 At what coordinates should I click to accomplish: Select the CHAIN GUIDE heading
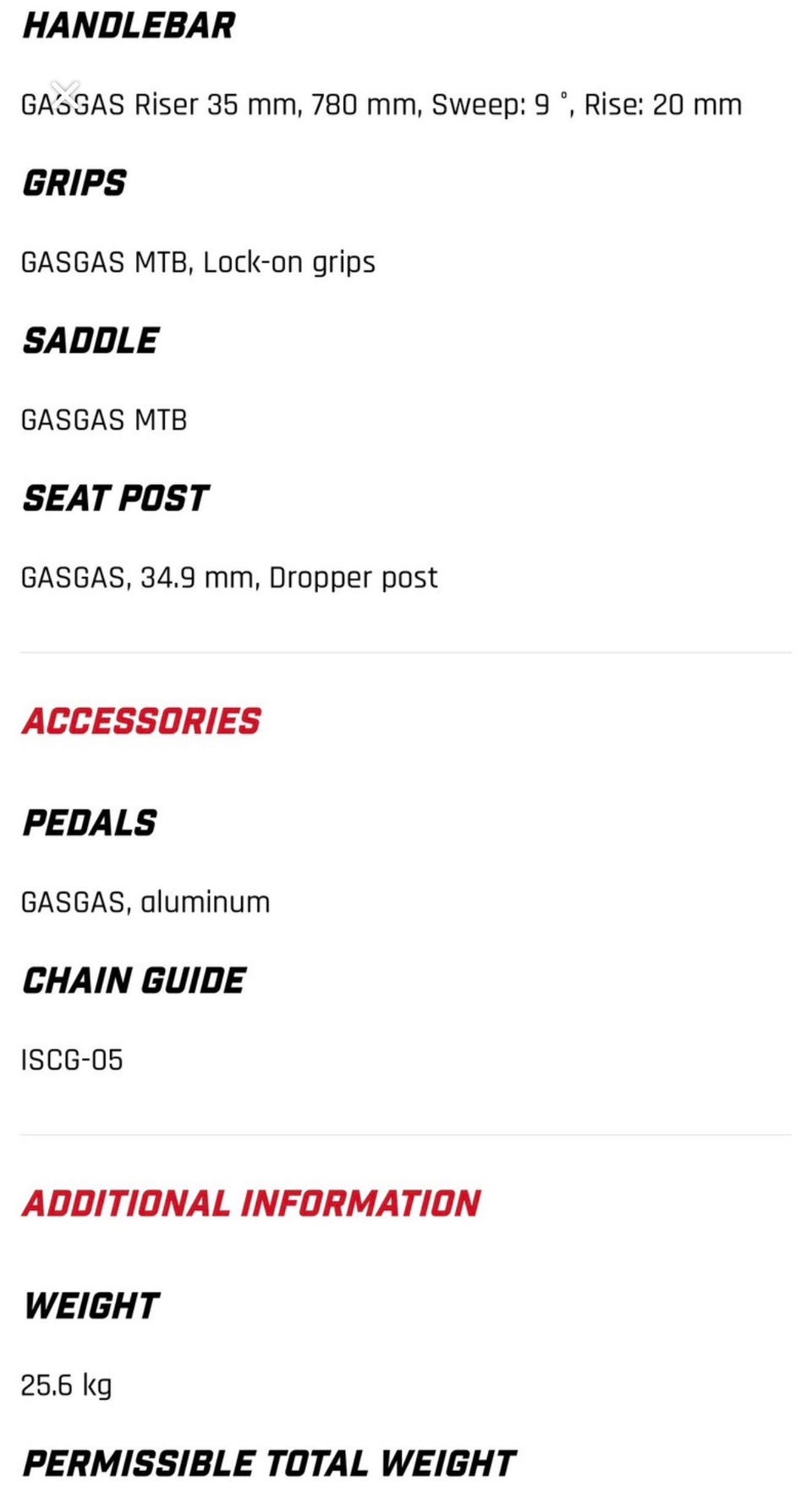[134, 981]
